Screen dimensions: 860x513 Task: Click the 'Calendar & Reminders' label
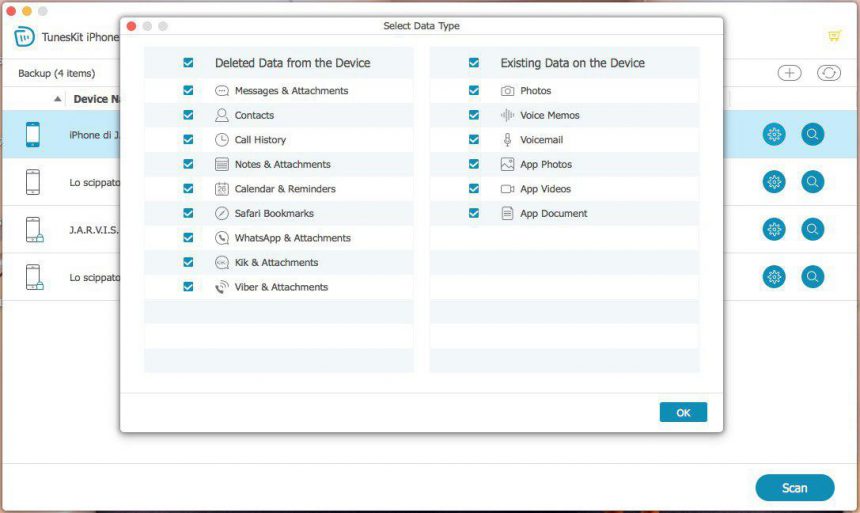[x=285, y=189]
